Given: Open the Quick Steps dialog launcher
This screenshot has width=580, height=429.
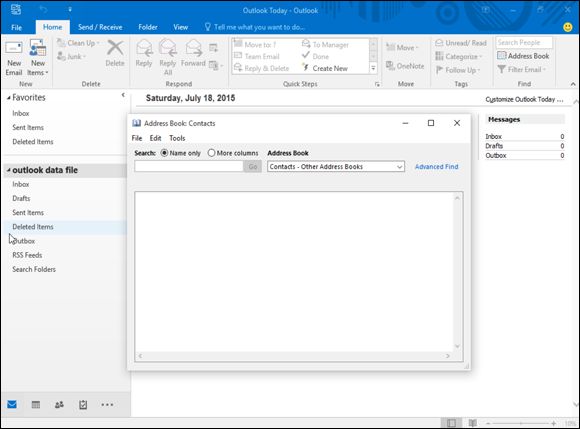Looking at the screenshot, I should 377,84.
